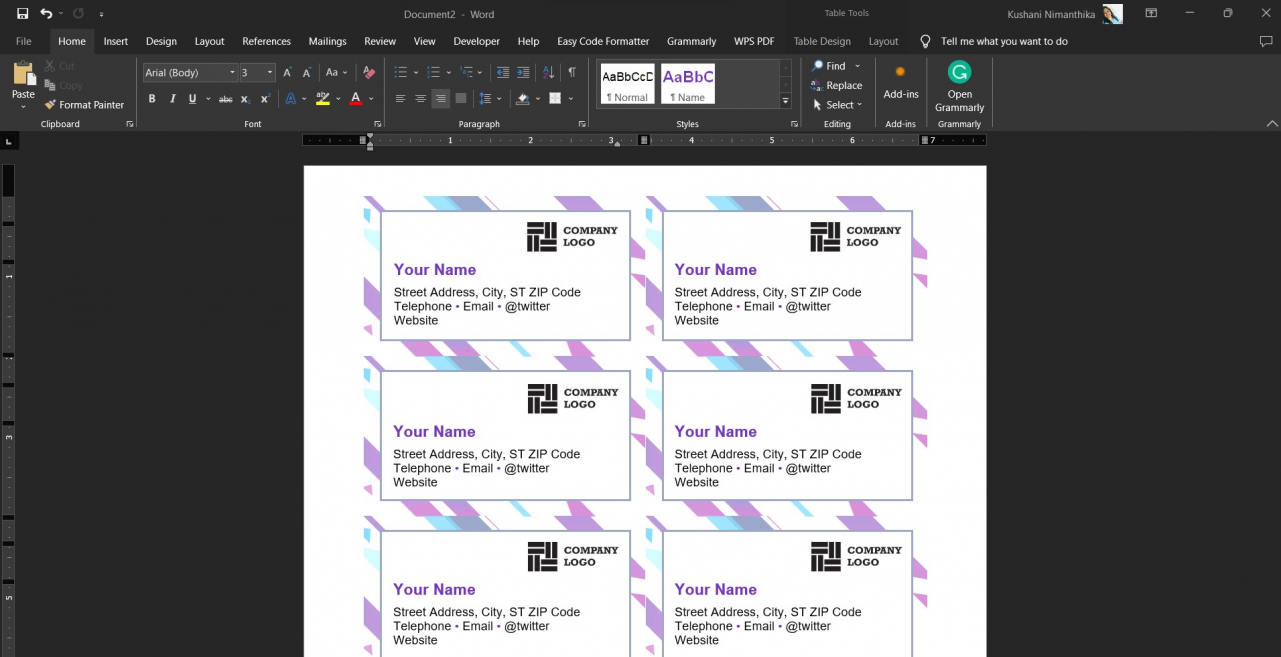
Task: Clear all formatting with the eraser icon
Action: (x=368, y=72)
